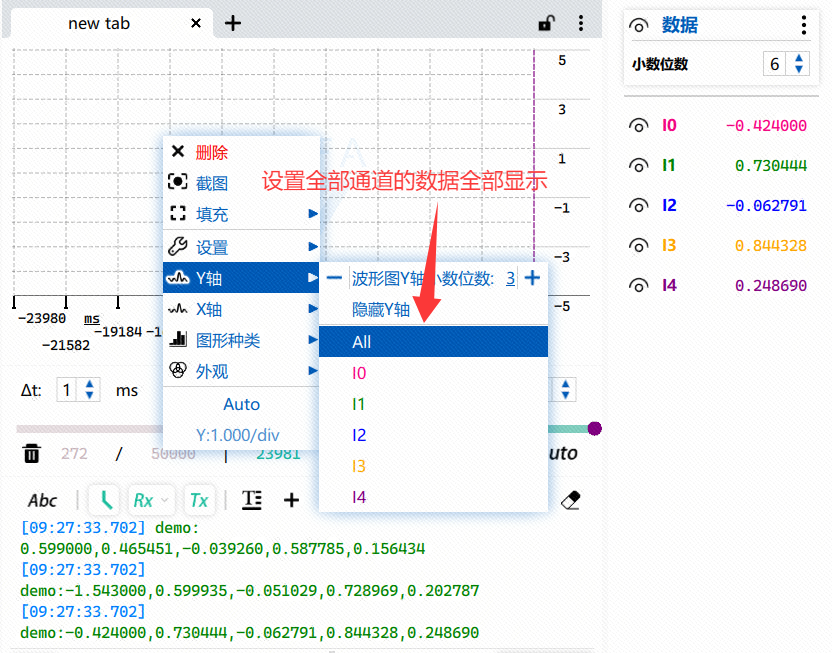This screenshot has width=832, height=653.
Task: Toggle the eye icon in the 数据 panel header
Action: click(638, 25)
